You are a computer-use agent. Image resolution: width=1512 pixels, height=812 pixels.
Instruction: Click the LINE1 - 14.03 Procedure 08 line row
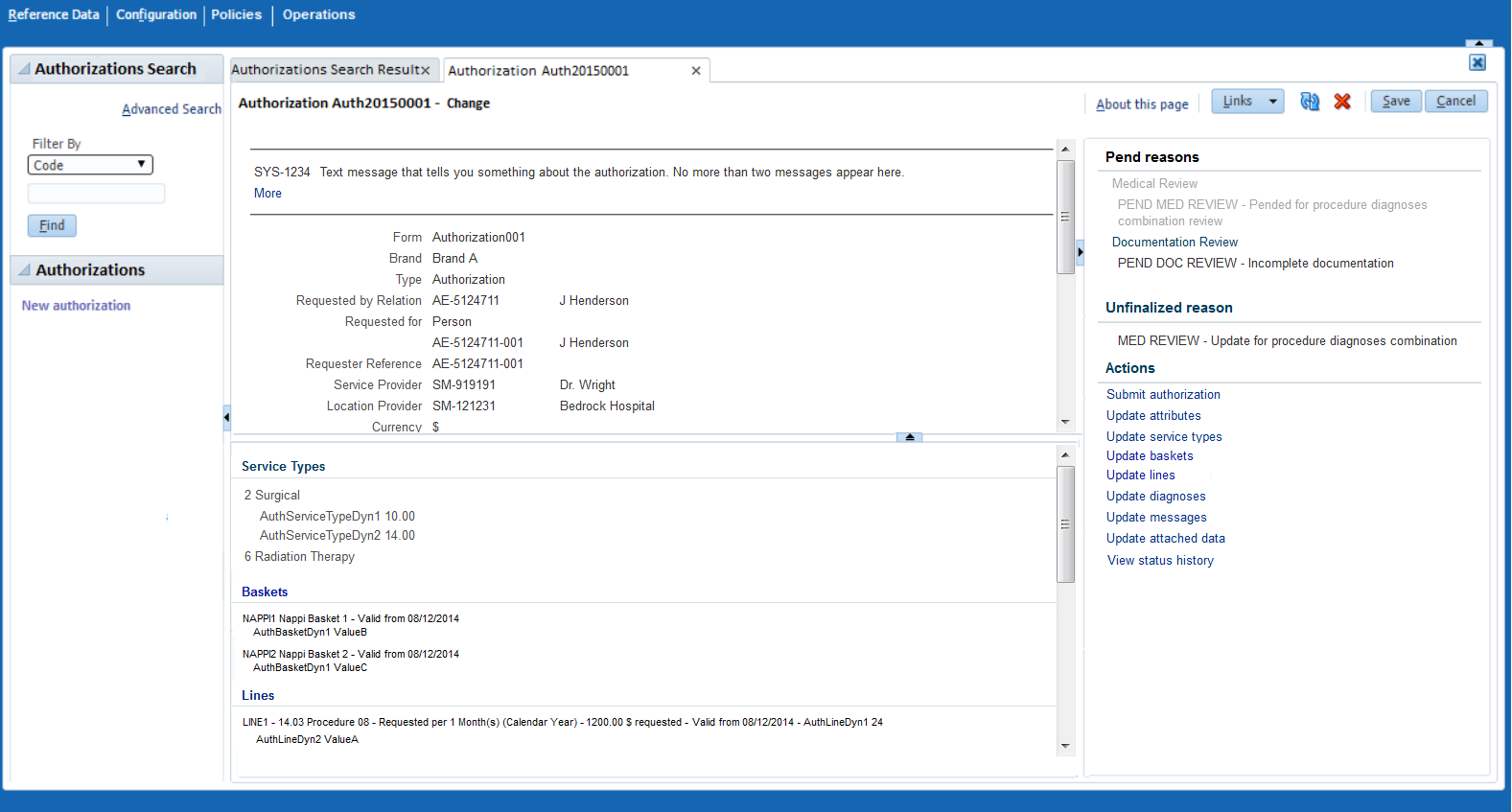[x=562, y=723]
